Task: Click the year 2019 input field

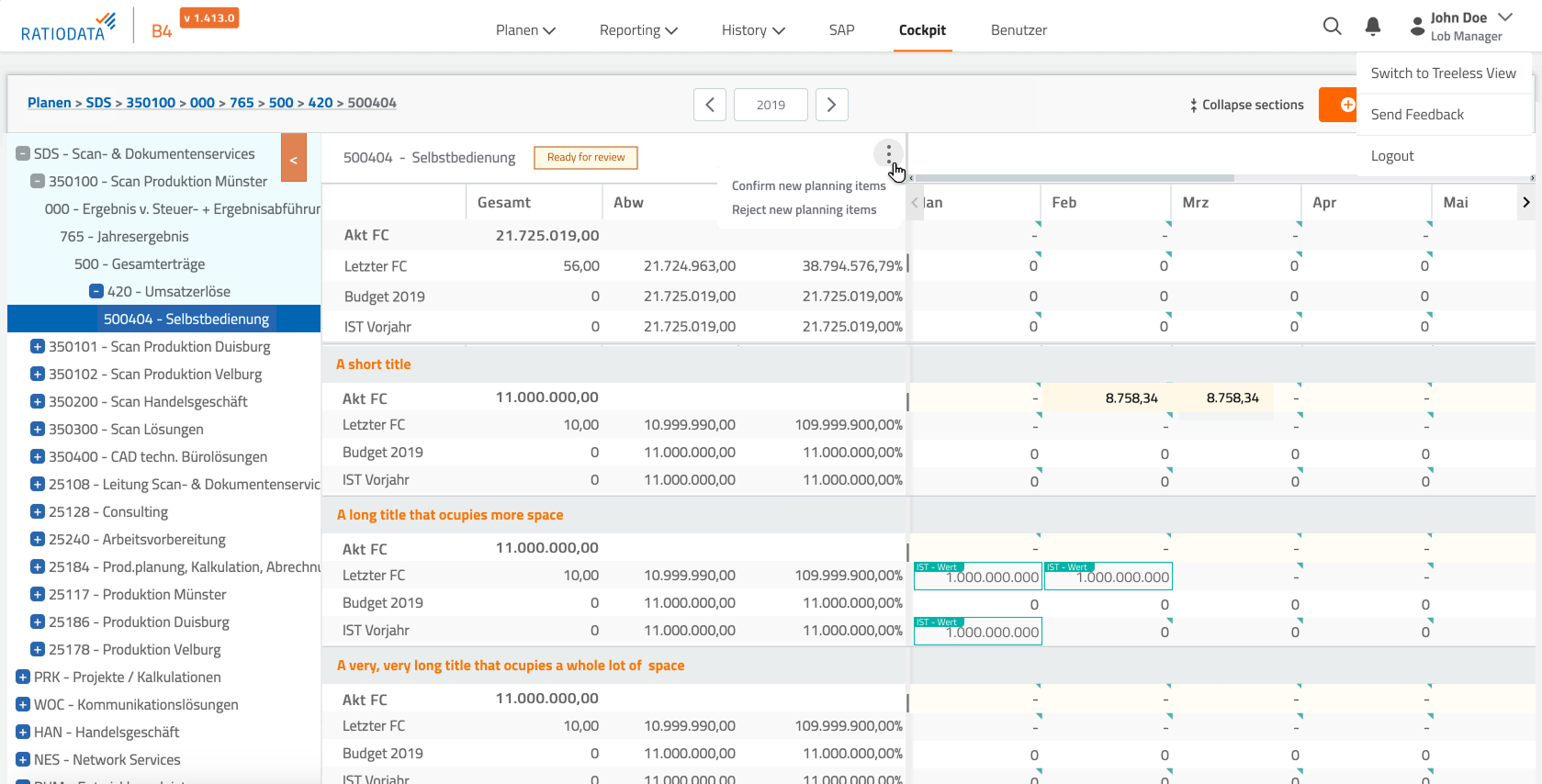Action: pos(771,105)
